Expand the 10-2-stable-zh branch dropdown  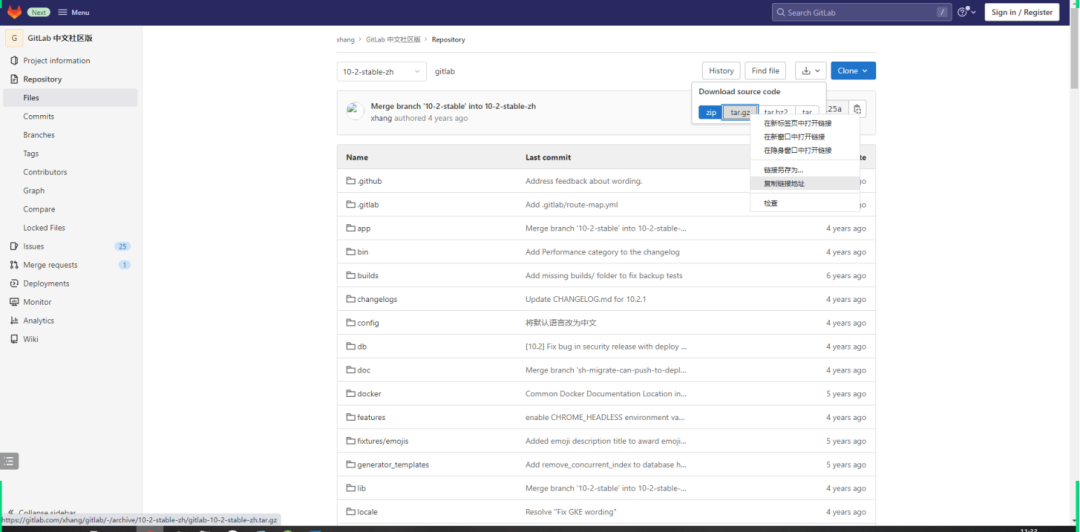coord(382,72)
